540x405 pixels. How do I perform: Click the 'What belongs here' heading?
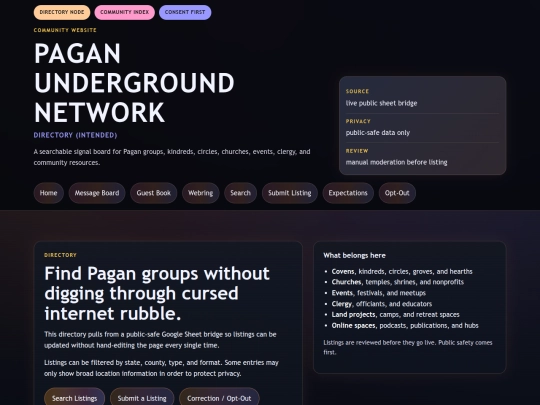354,256
